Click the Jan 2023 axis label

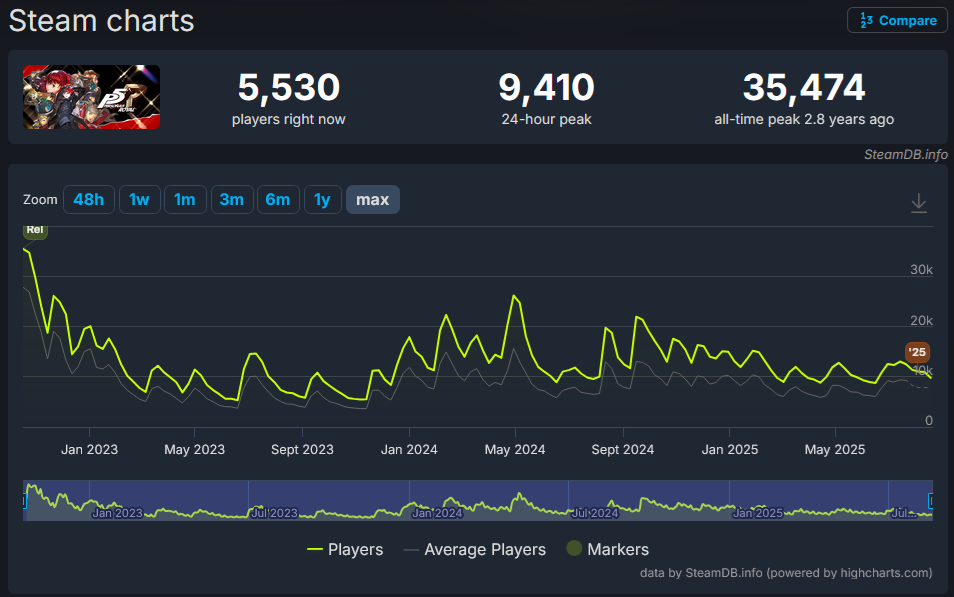click(89, 450)
